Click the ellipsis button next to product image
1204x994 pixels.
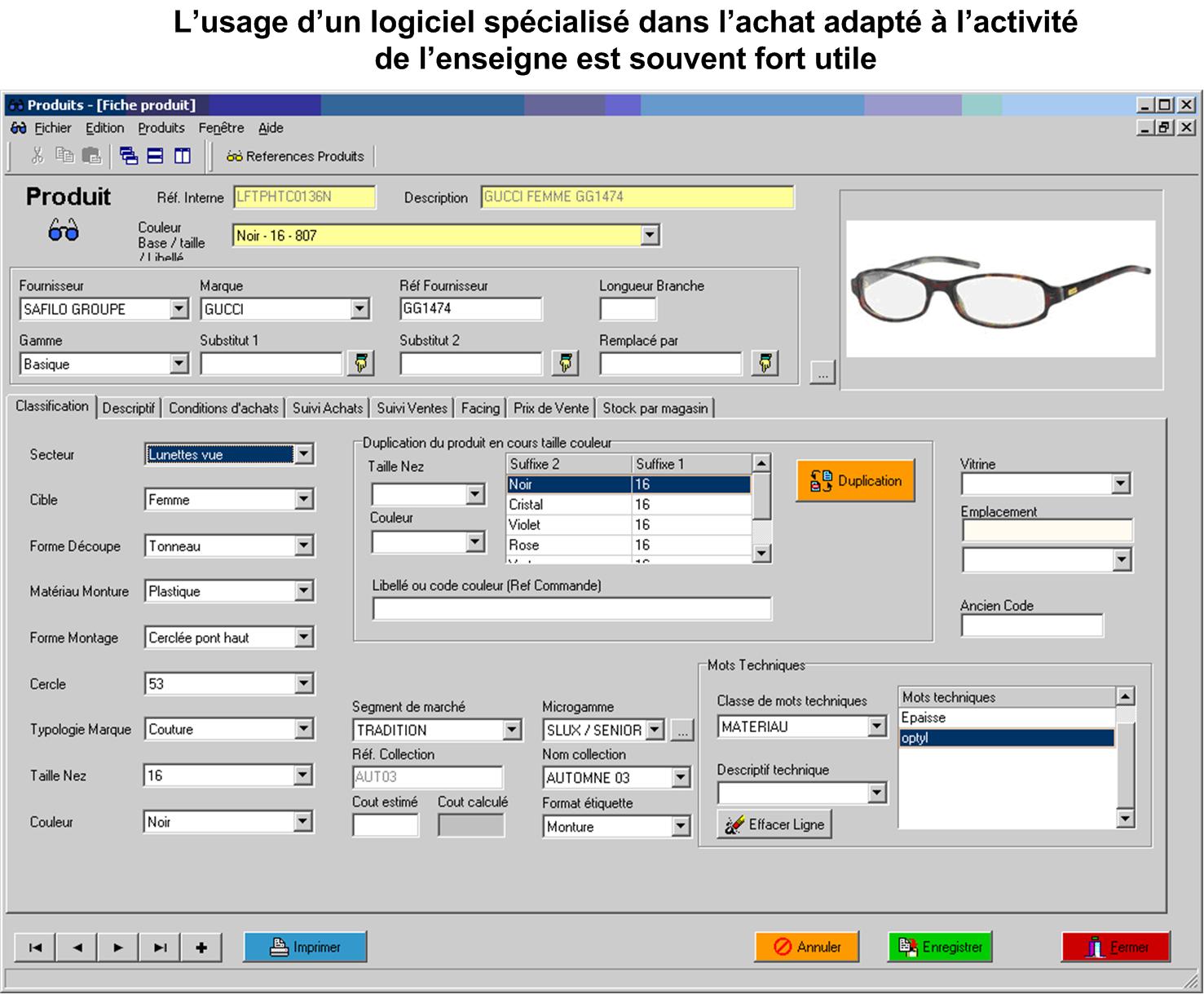pos(823,373)
